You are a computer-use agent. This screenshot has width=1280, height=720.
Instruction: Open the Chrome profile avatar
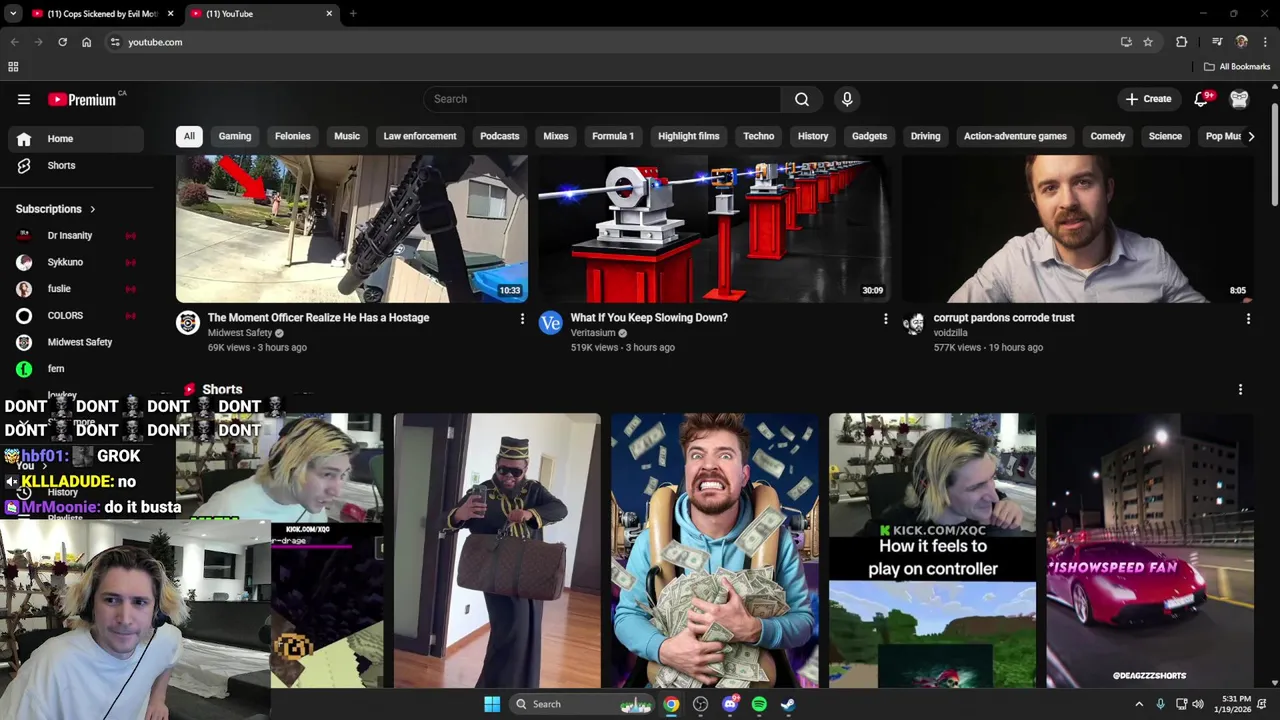1242,42
